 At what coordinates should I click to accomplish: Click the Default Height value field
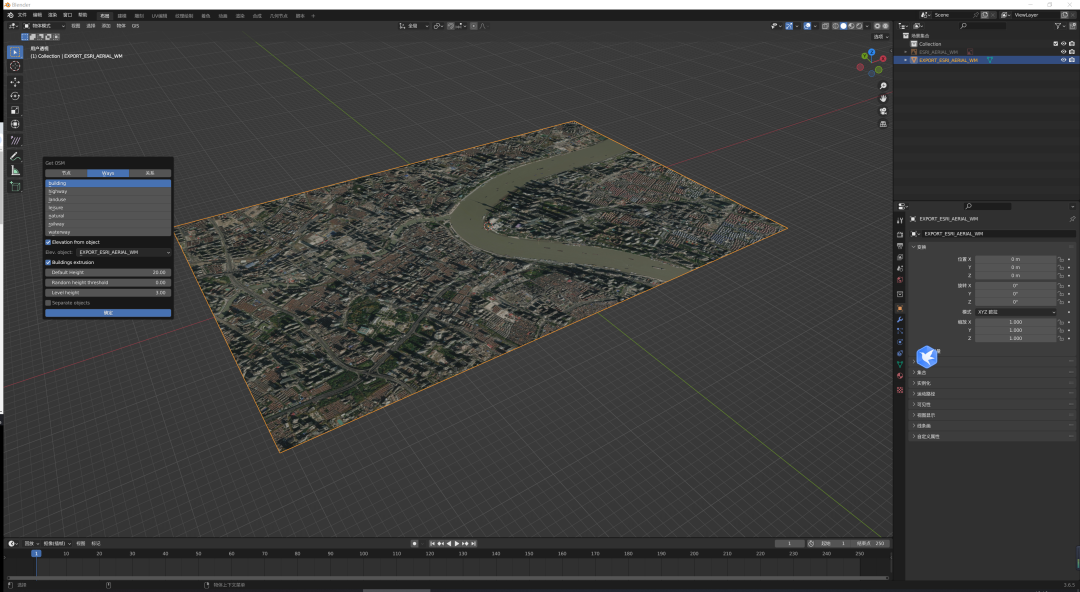108,272
